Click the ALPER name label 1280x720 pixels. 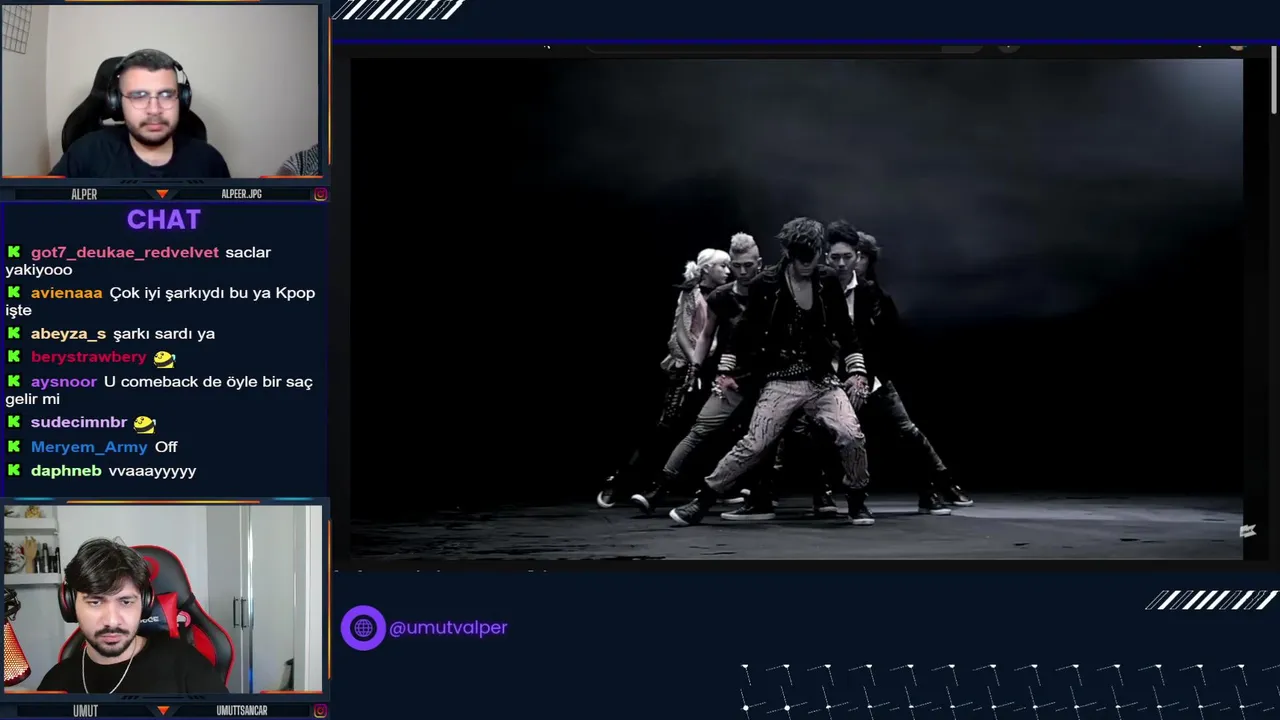pyautogui.click(x=84, y=194)
